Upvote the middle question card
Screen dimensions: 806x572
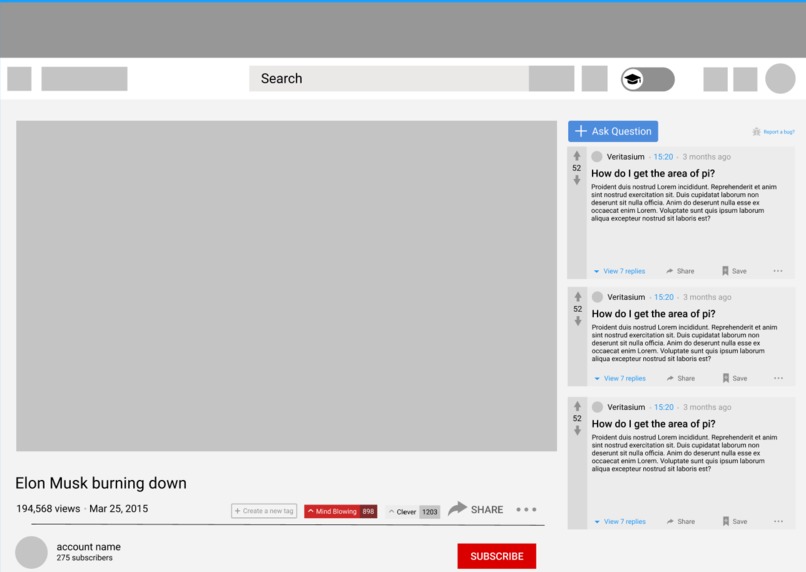click(x=578, y=297)
